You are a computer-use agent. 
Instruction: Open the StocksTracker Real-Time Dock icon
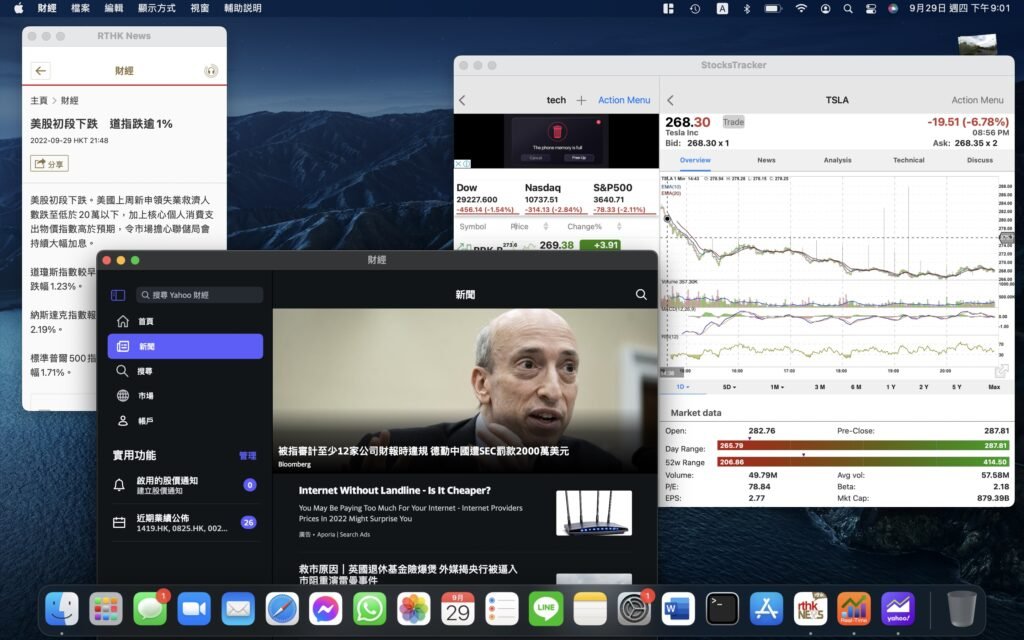click(854, 609)
